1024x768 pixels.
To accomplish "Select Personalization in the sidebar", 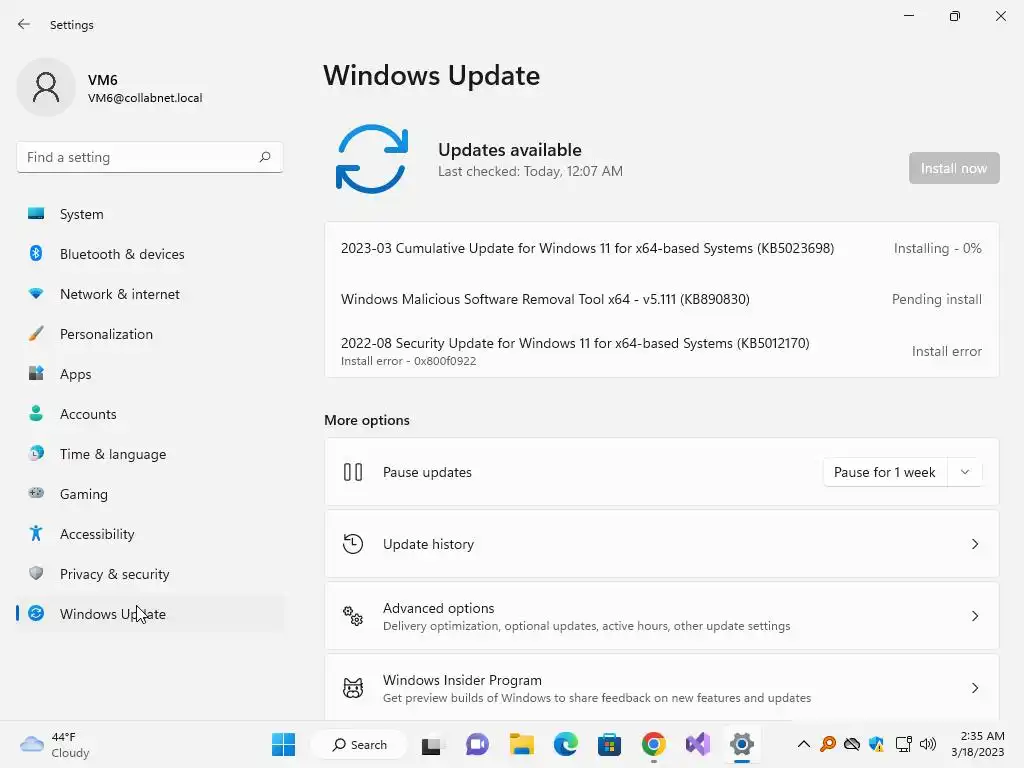I will coord(150,334).
